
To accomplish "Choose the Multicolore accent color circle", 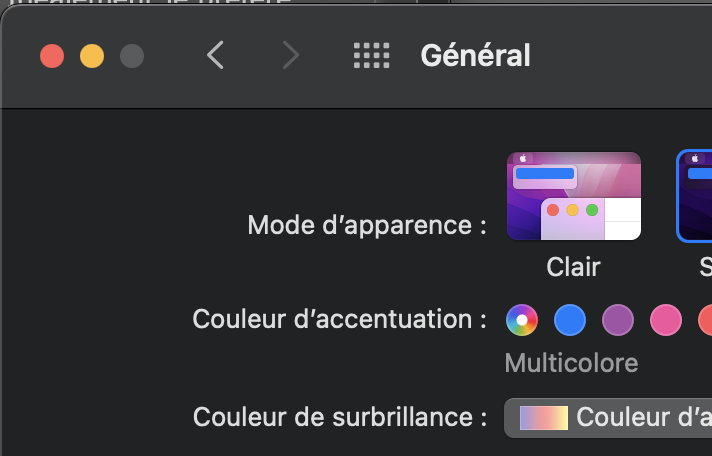I will pyautogui.click(x=522, y=320).
